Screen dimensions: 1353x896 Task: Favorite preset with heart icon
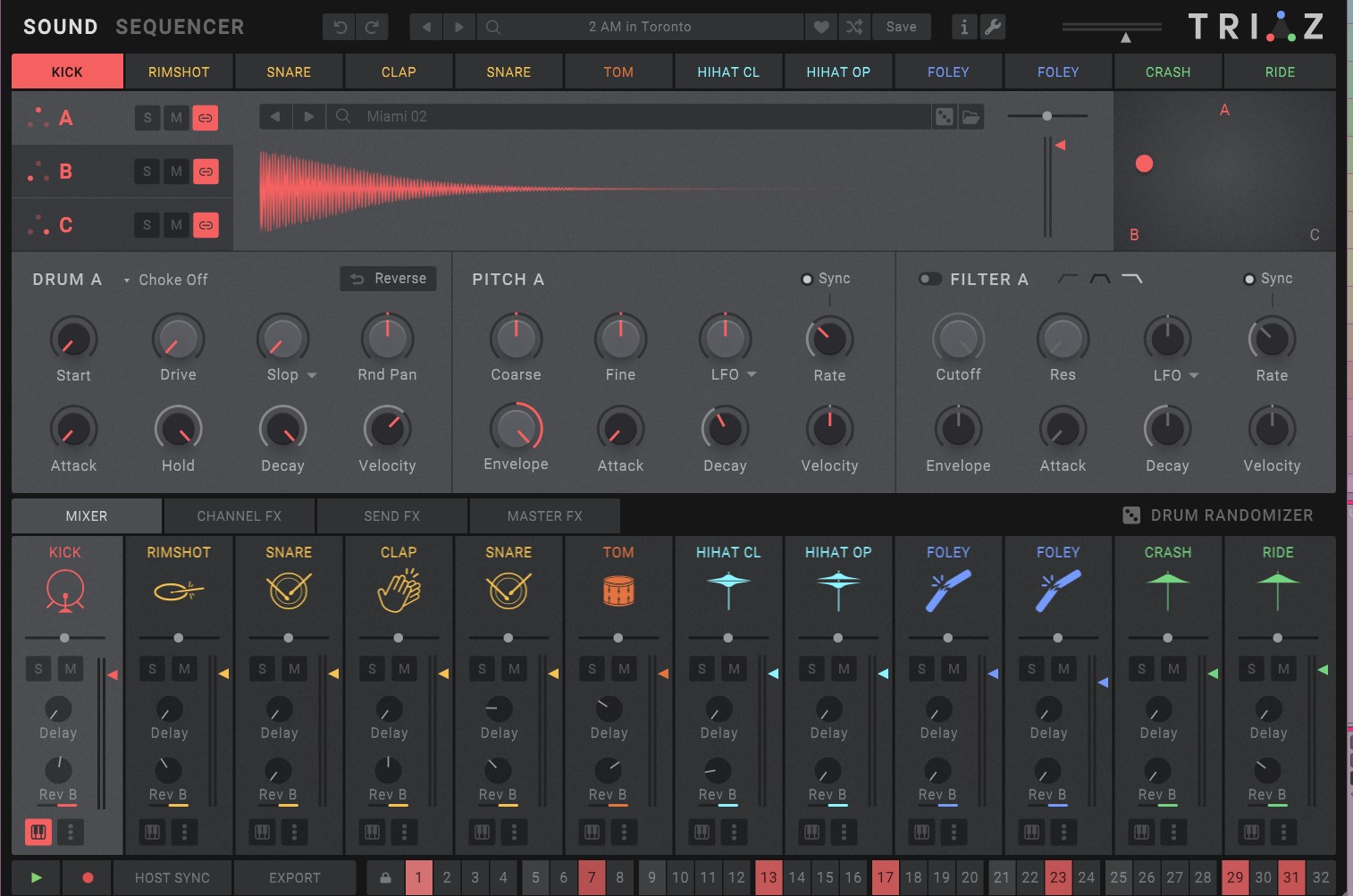tap(820, 27)
